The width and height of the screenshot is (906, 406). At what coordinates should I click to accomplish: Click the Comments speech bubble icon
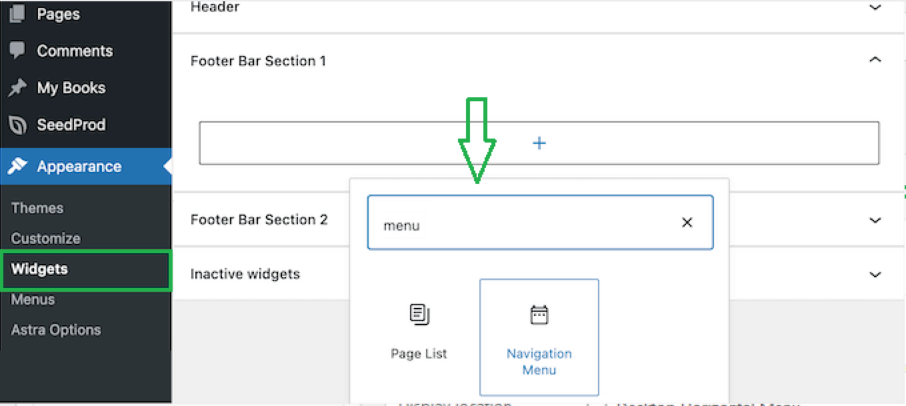[x=17, y=51]
